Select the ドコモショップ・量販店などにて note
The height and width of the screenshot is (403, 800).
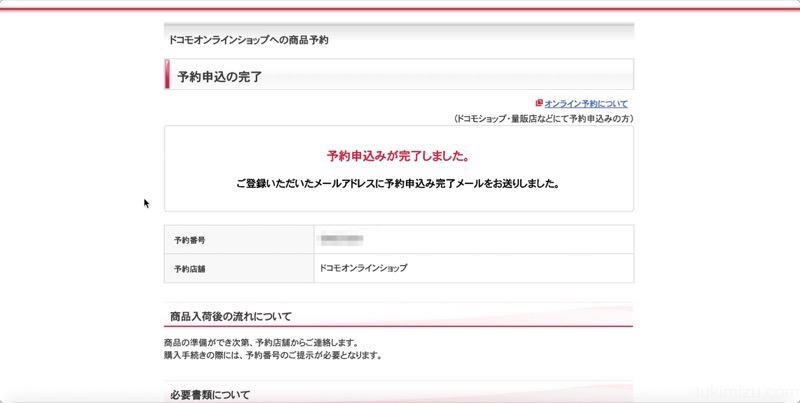click(x=543, y=118)
